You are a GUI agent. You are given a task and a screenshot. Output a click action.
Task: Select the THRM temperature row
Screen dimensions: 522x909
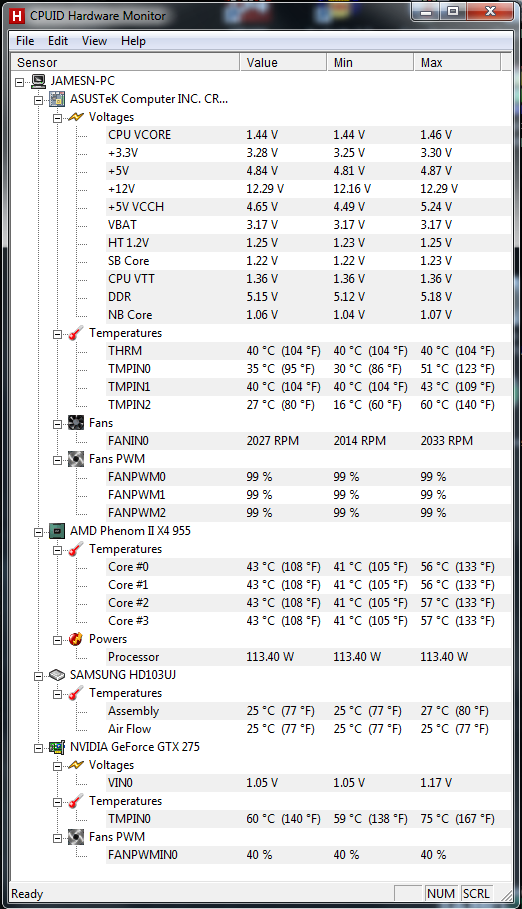click(309, 351)
